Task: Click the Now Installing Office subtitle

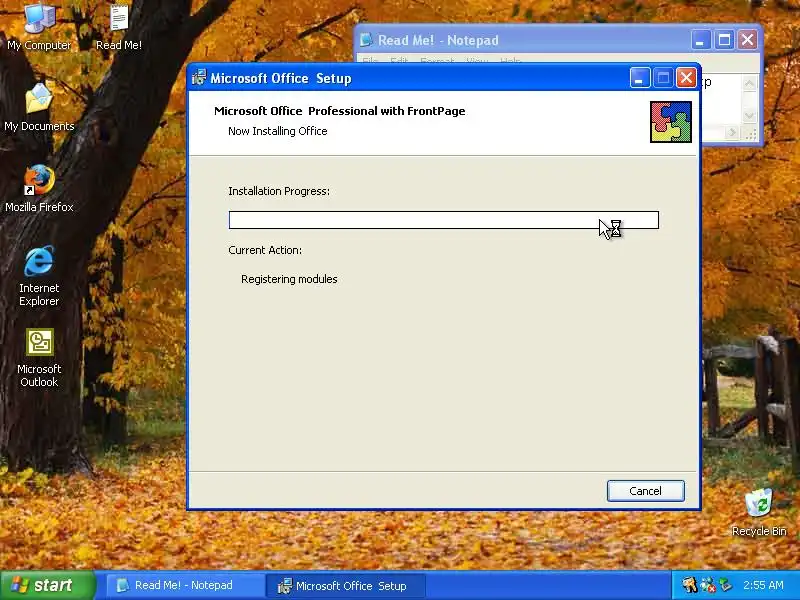Action: (278, 131)
